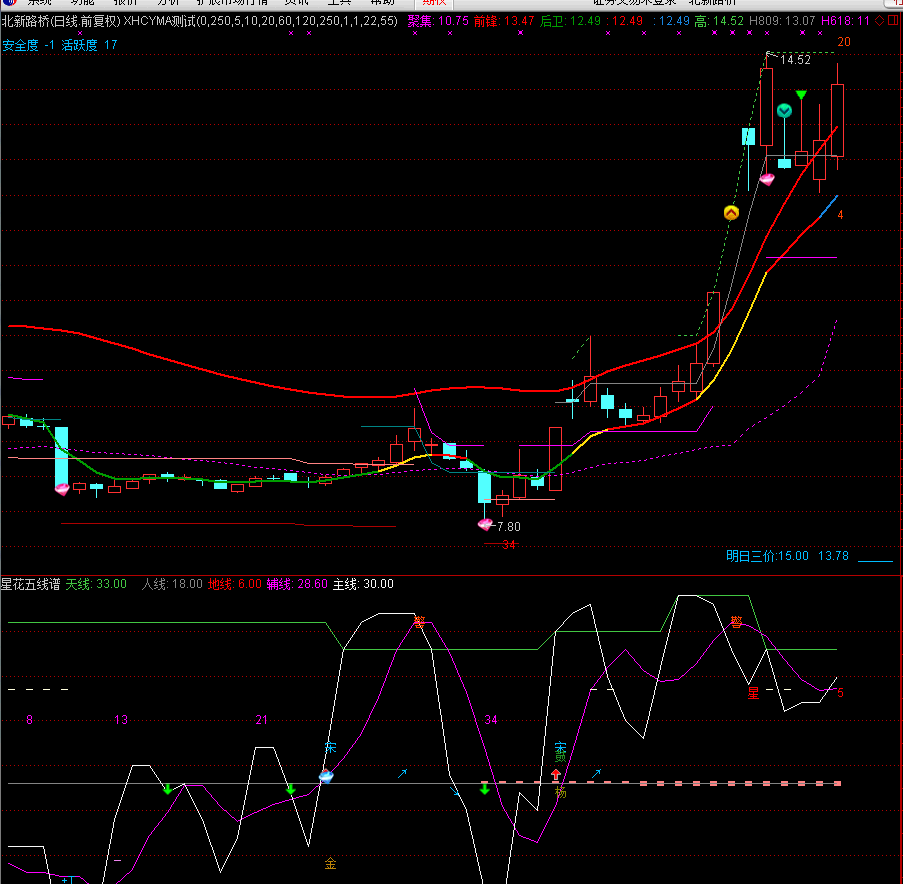Open the 帮助 menu
Viewport: 903px width, 884px height.
pos(382,3)
